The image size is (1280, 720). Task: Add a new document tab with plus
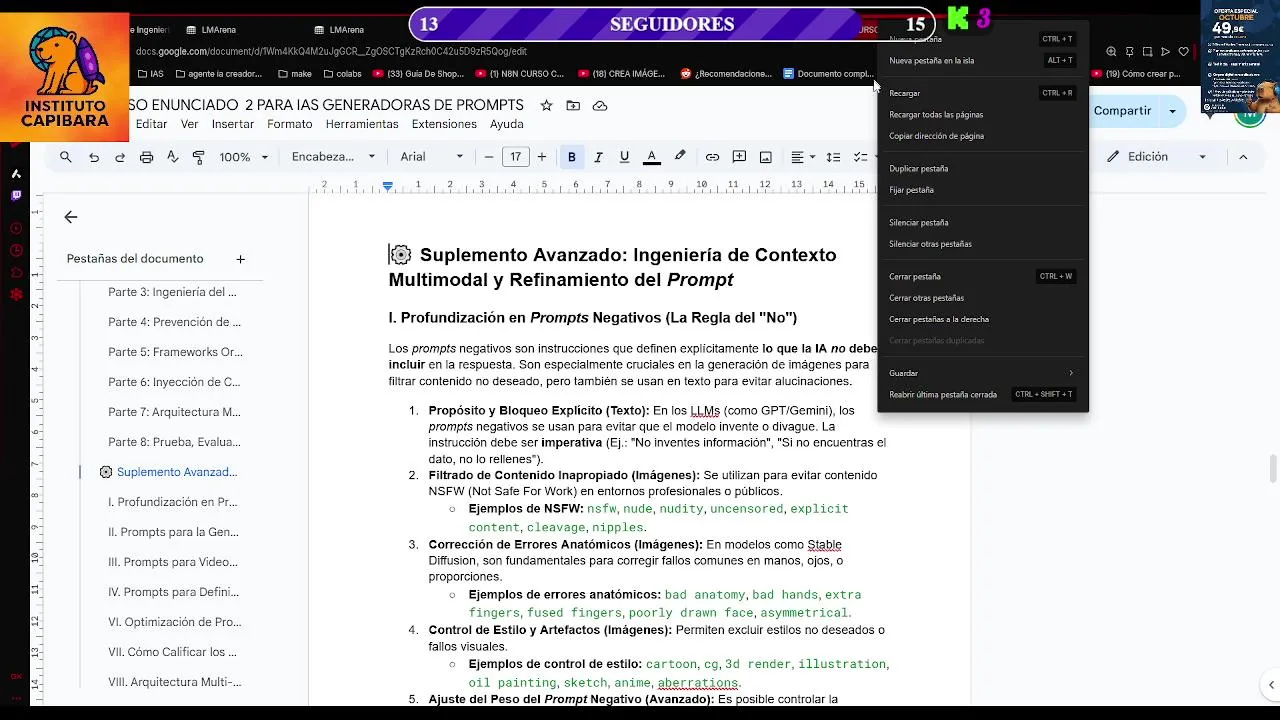(x=240, y=259)
